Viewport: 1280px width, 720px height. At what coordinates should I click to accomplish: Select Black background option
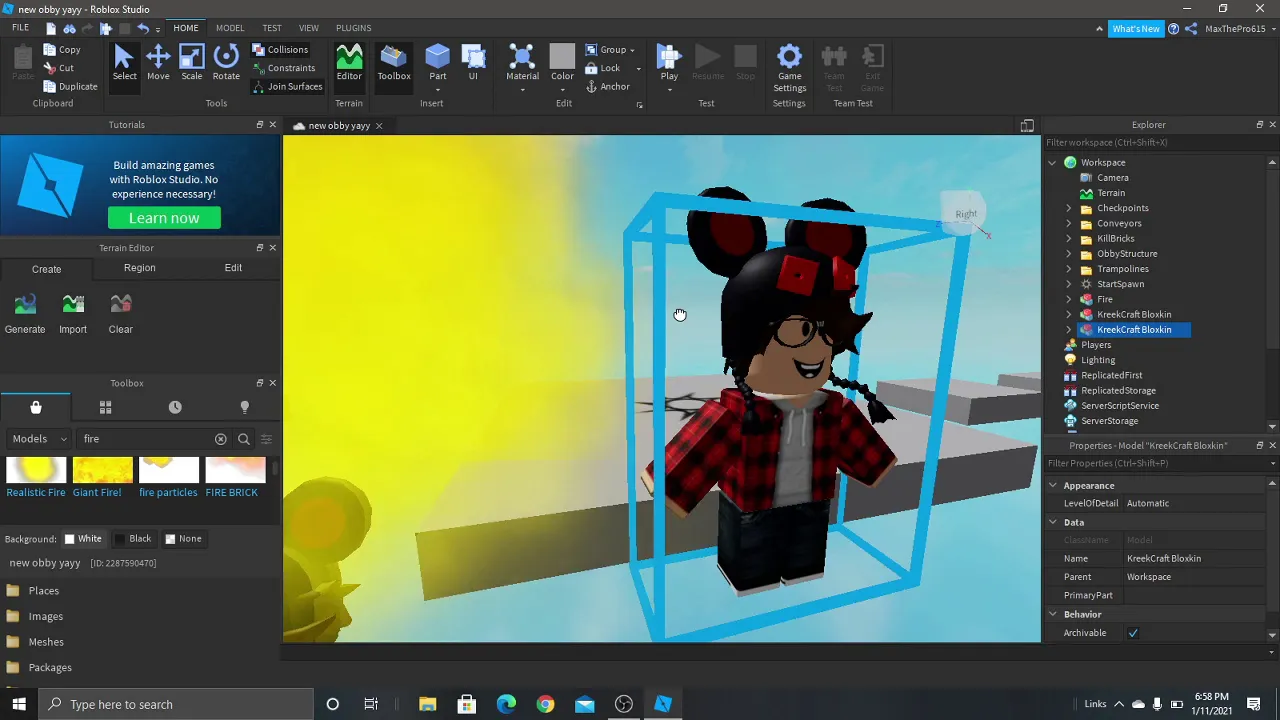pos(133,539)
